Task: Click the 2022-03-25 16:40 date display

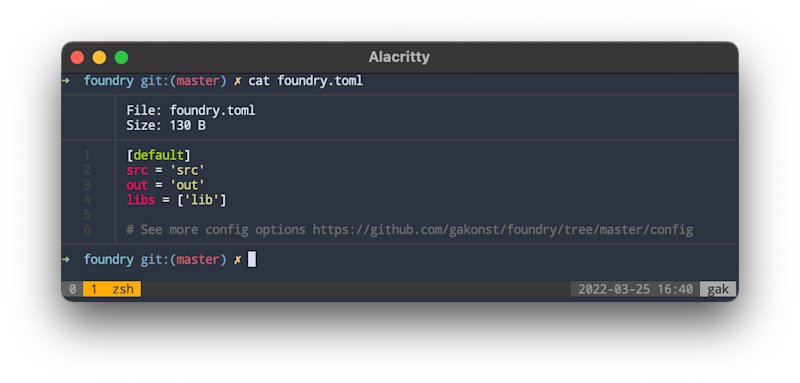Action: 635,289
